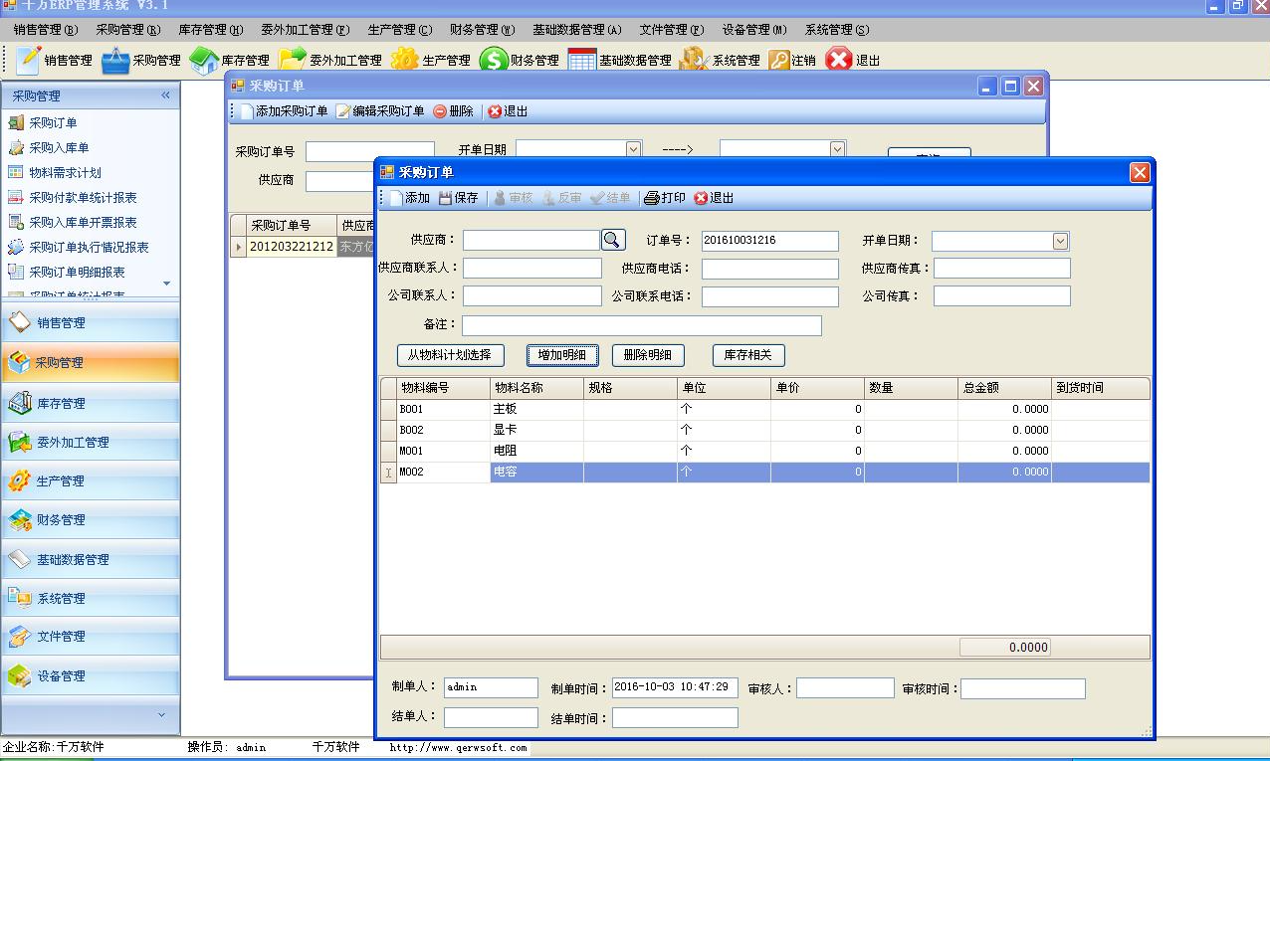
Task: Click 订单号 input field
Action: pos(769,241)
